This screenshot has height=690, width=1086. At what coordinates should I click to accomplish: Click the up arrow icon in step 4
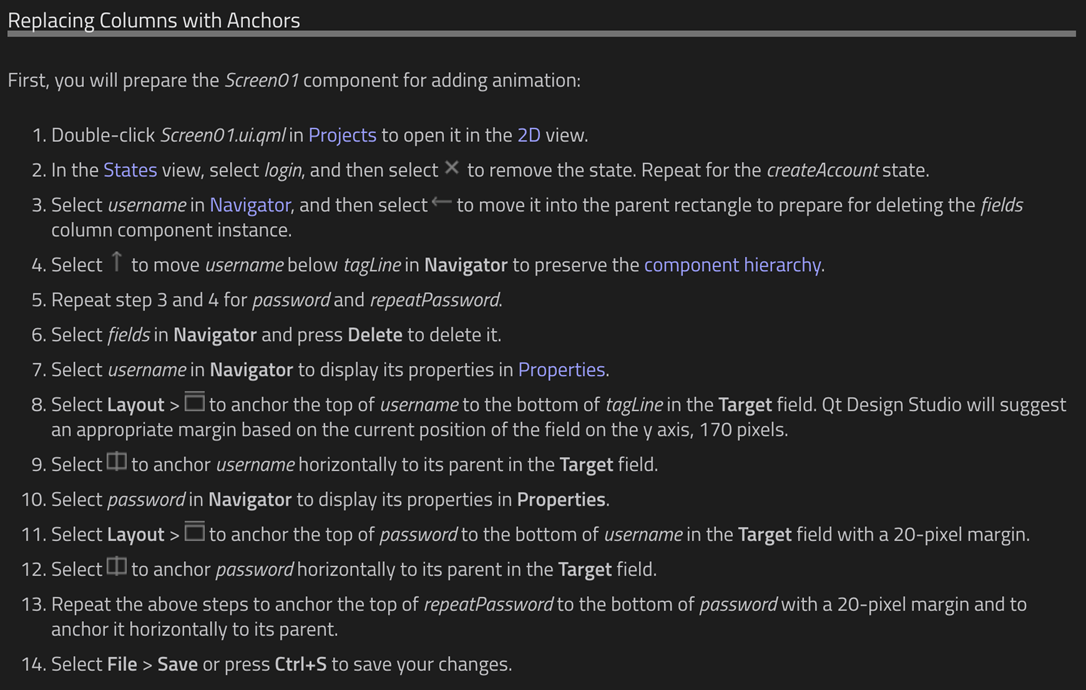point(116,262)
